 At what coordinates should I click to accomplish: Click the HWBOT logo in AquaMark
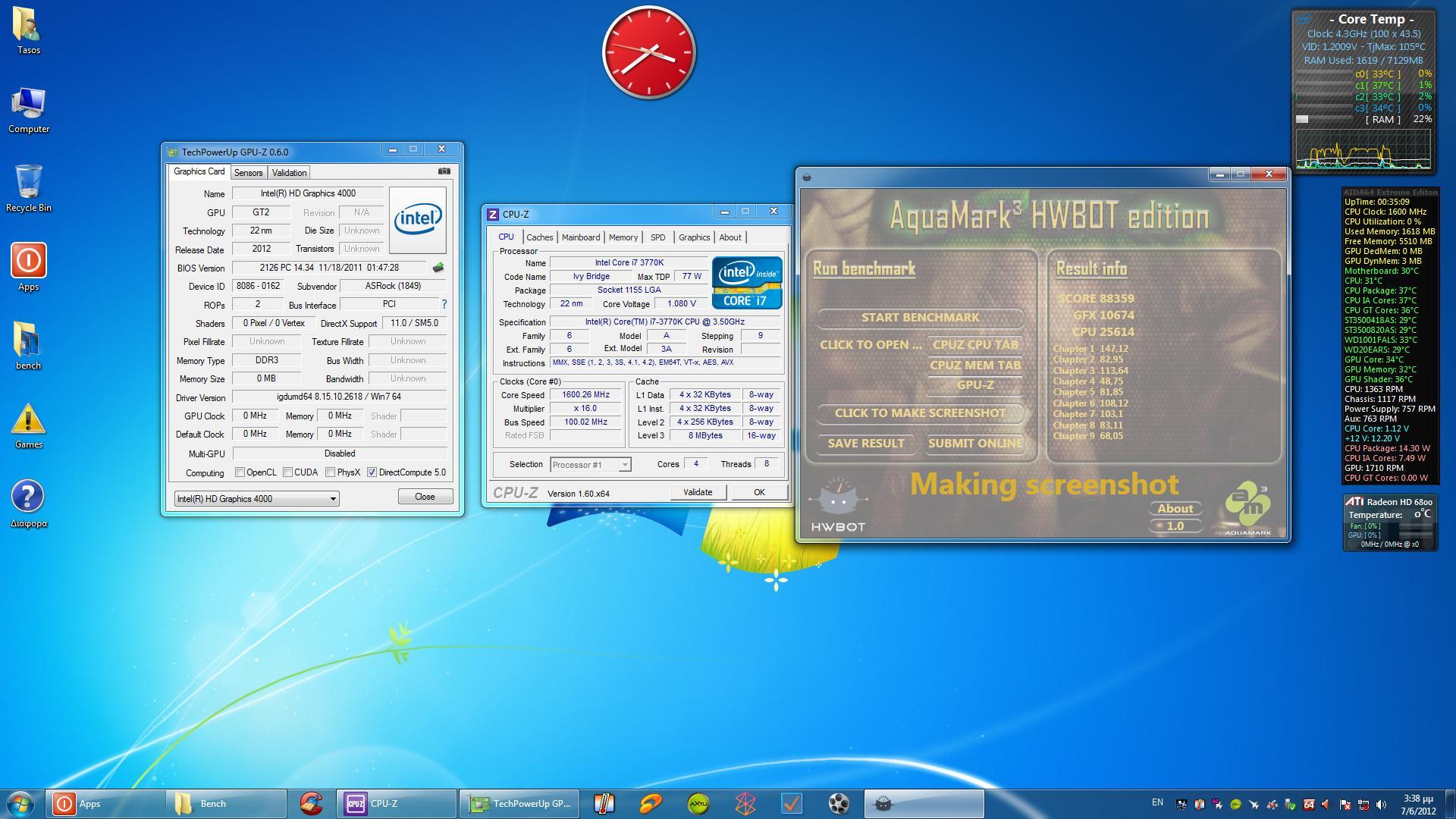[x=838, y=505]
